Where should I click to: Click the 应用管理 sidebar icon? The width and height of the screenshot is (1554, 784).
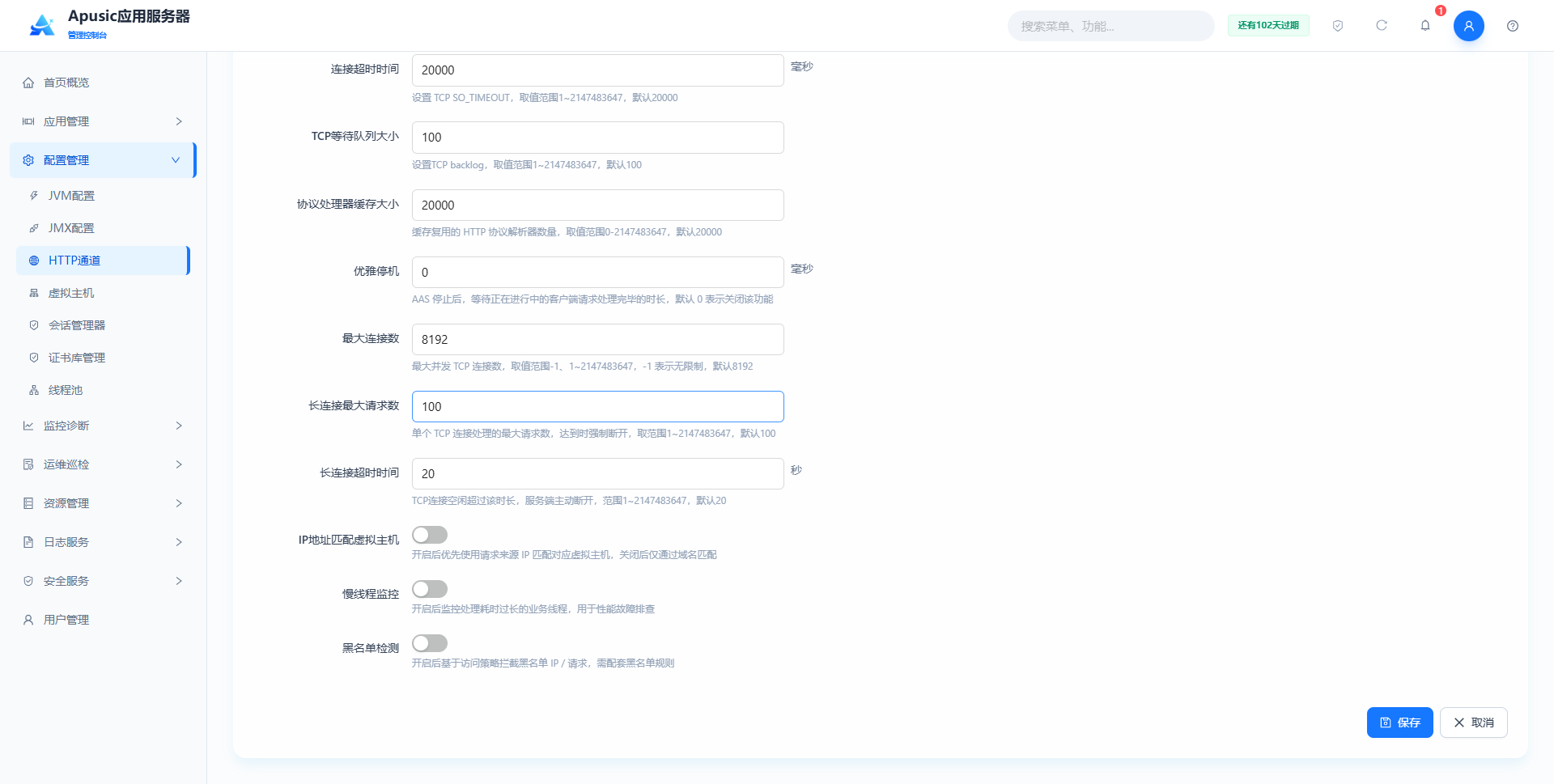pyautogui.click(x=28, y=121)
